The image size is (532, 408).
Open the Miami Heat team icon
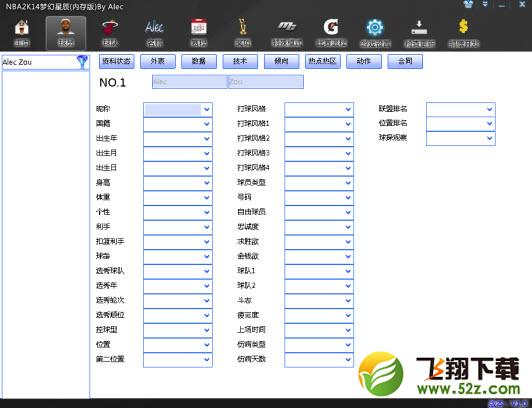coord(110,28)
